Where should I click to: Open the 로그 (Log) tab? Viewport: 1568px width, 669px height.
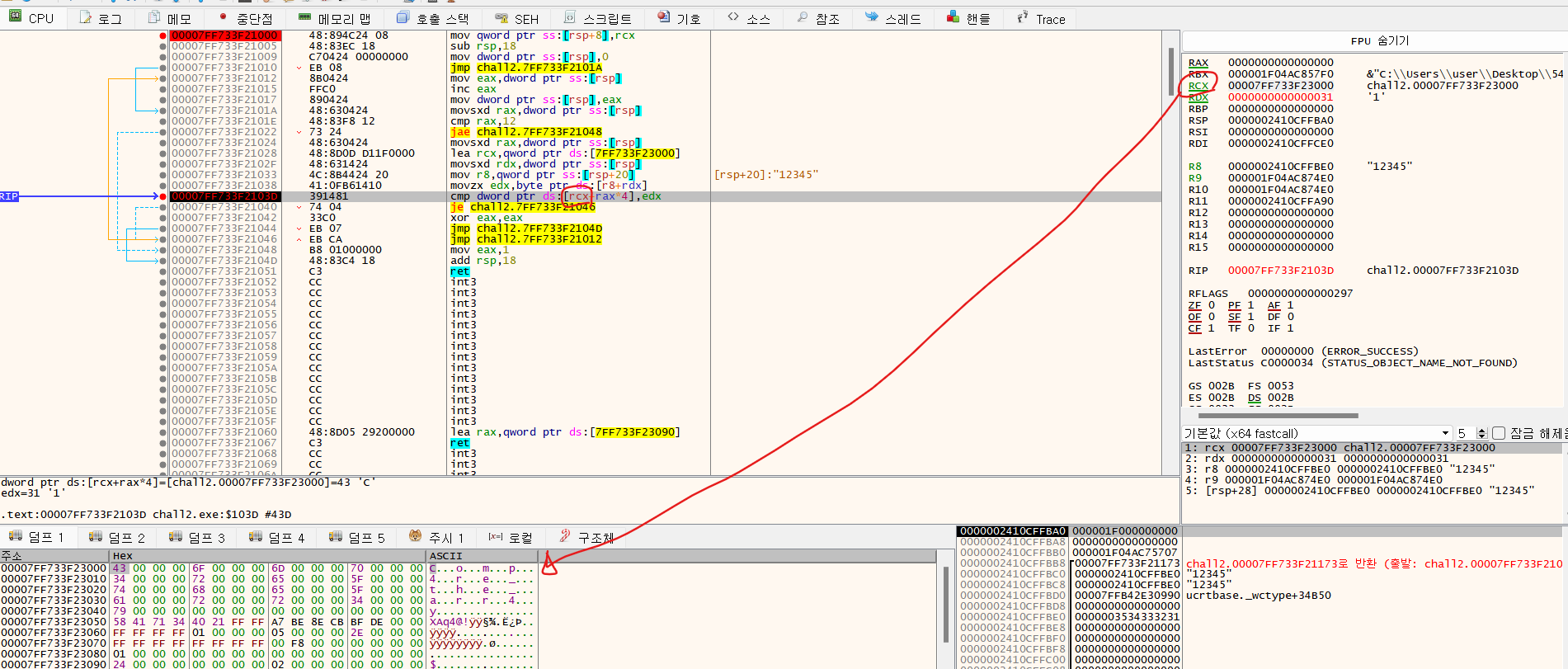click(101, 18)
